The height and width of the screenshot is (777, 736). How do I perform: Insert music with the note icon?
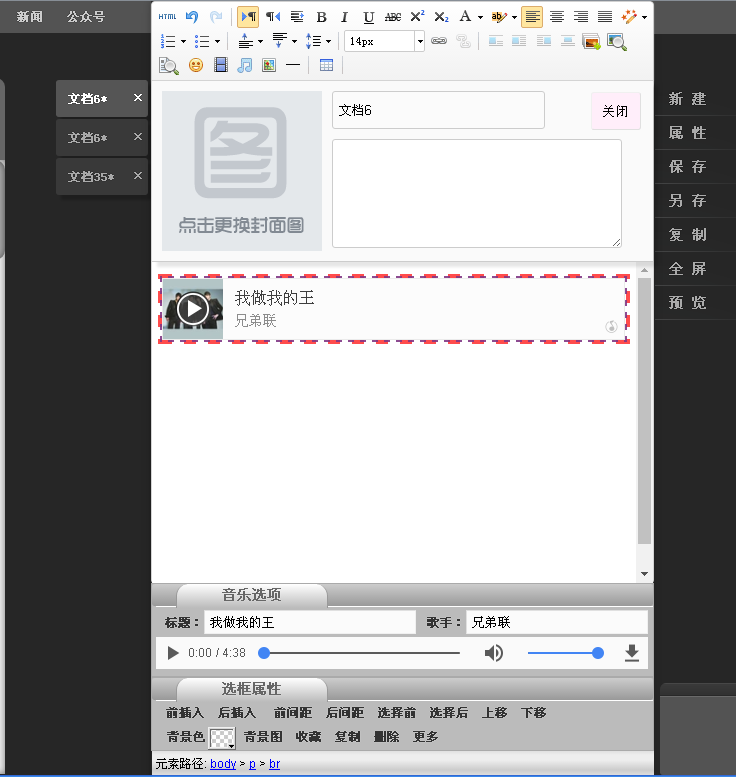coord(244,65)
